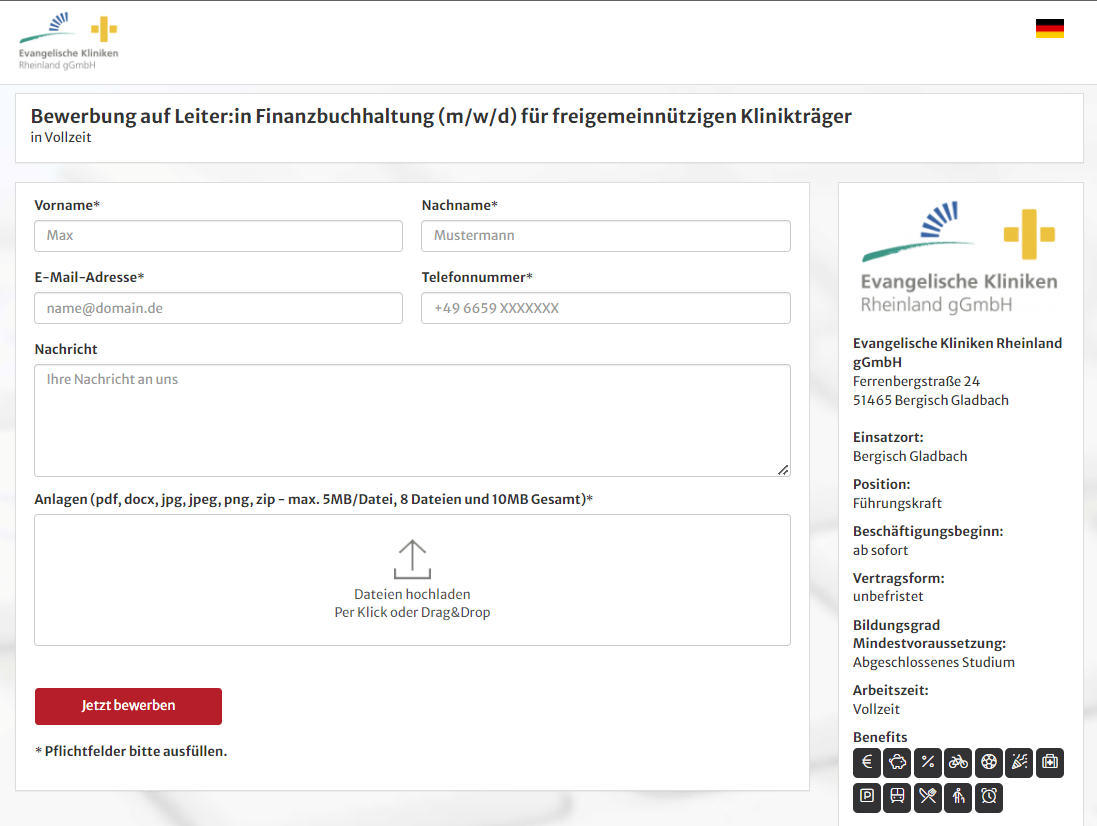Image resolution: width=1097 pixels, height=826 pixels.
Task: Select the train public transport benefit icon
Action: click(x=897, y=797)
